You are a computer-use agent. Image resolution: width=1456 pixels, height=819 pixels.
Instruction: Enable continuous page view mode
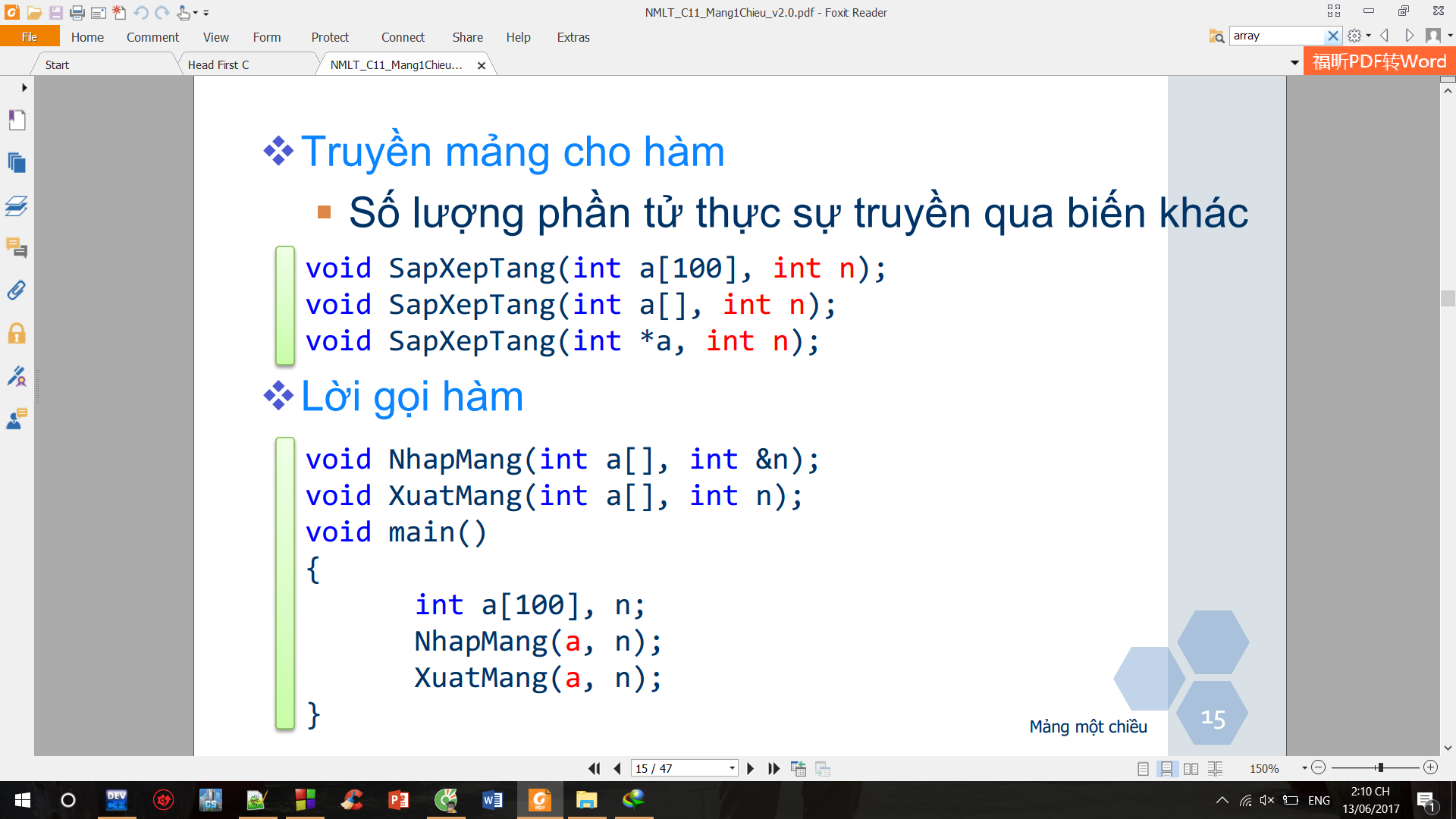pos(1166,768)
